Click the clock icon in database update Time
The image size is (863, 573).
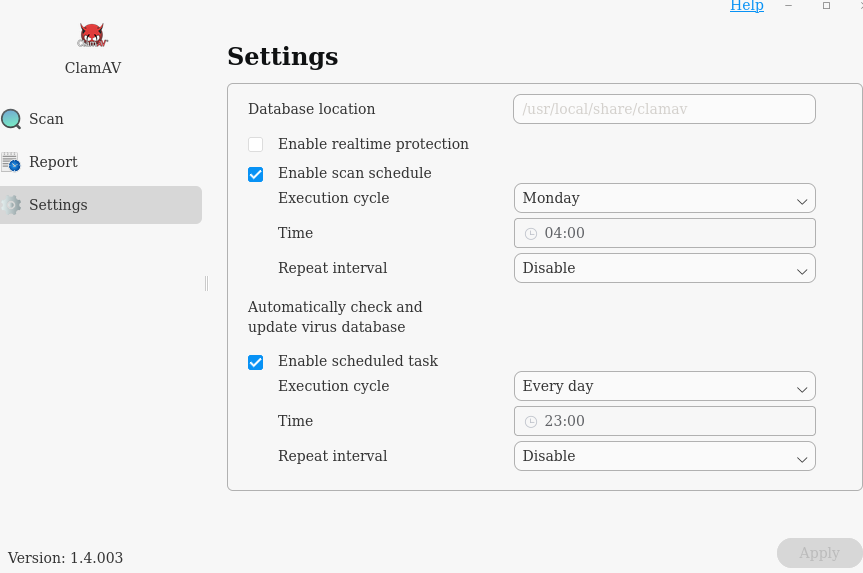tap(531, 422)
